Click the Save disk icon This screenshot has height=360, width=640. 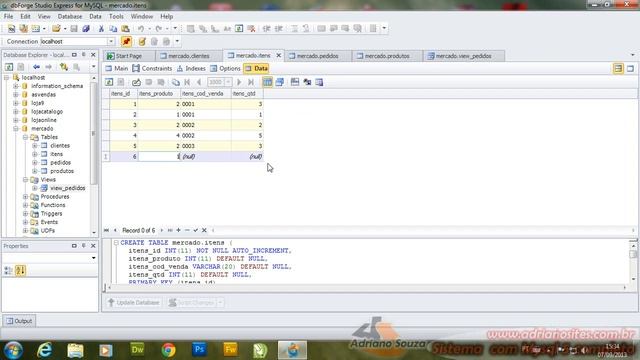click(x=74, y=29)
